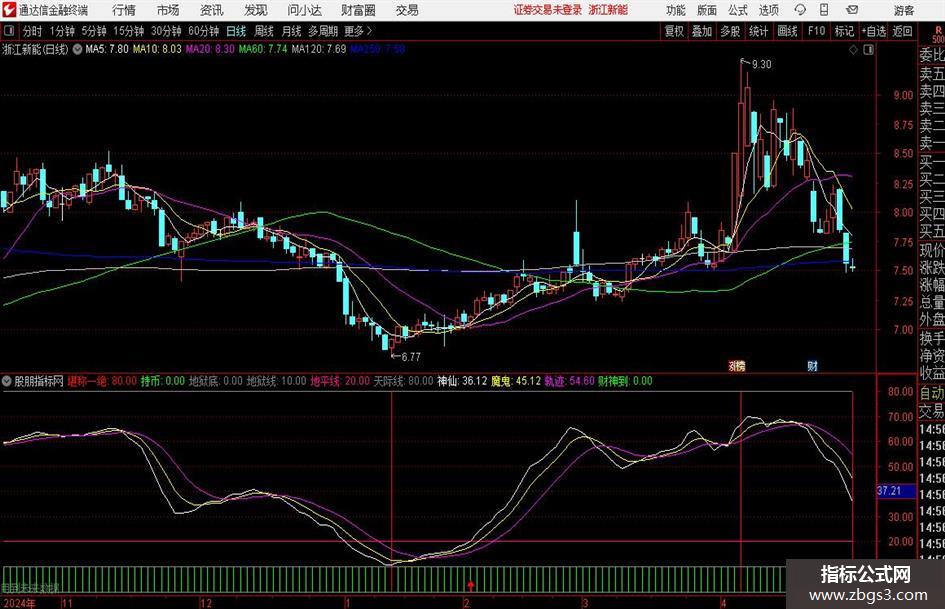Click the 通达信 red logo icon

tap(9, 10)
